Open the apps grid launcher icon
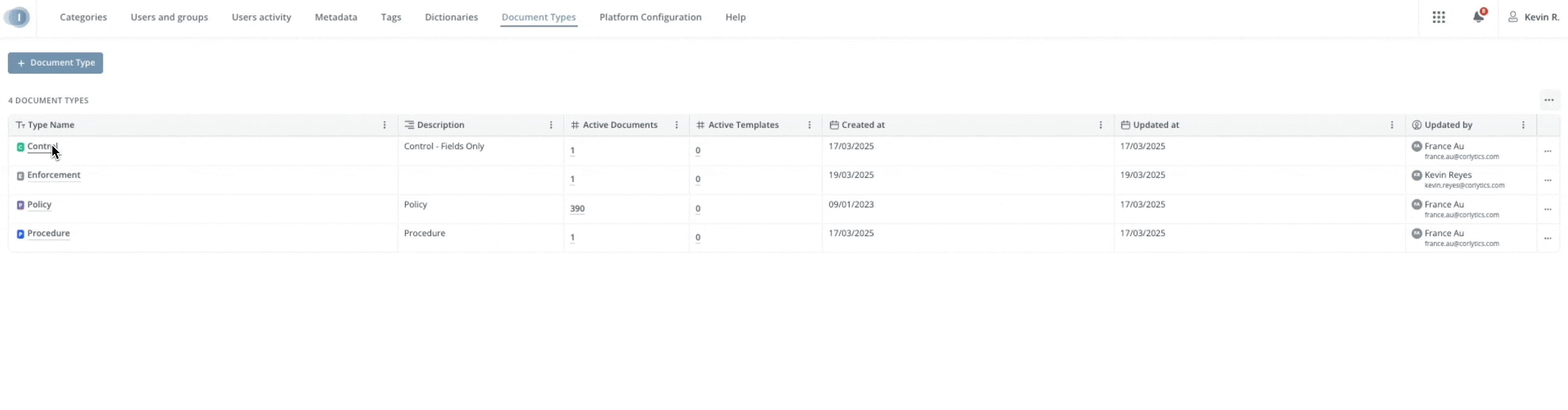The image size is (1568, 410). [1439, 17]
